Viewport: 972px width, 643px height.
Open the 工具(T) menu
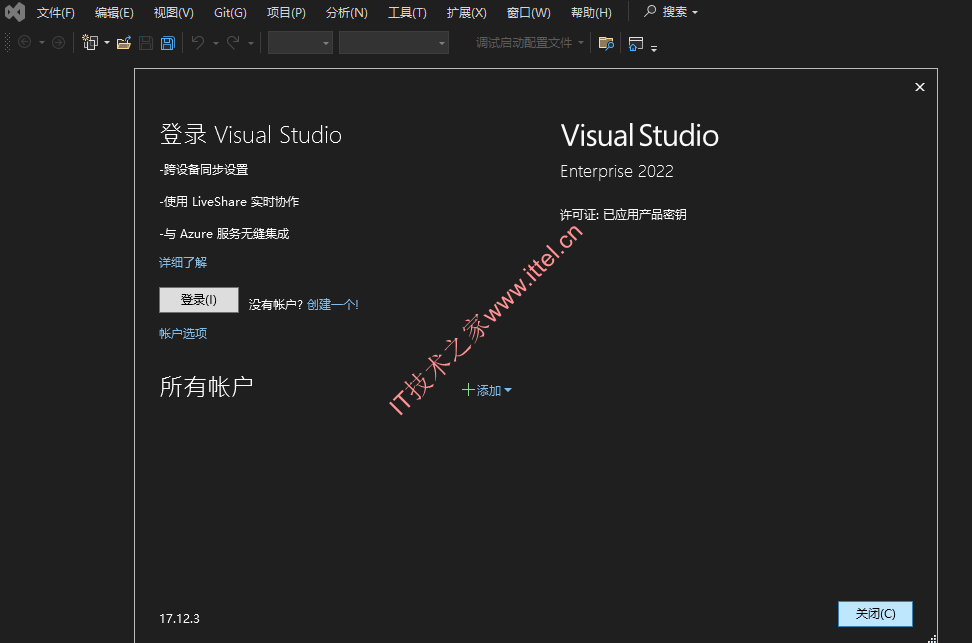[x=407, y=12]
